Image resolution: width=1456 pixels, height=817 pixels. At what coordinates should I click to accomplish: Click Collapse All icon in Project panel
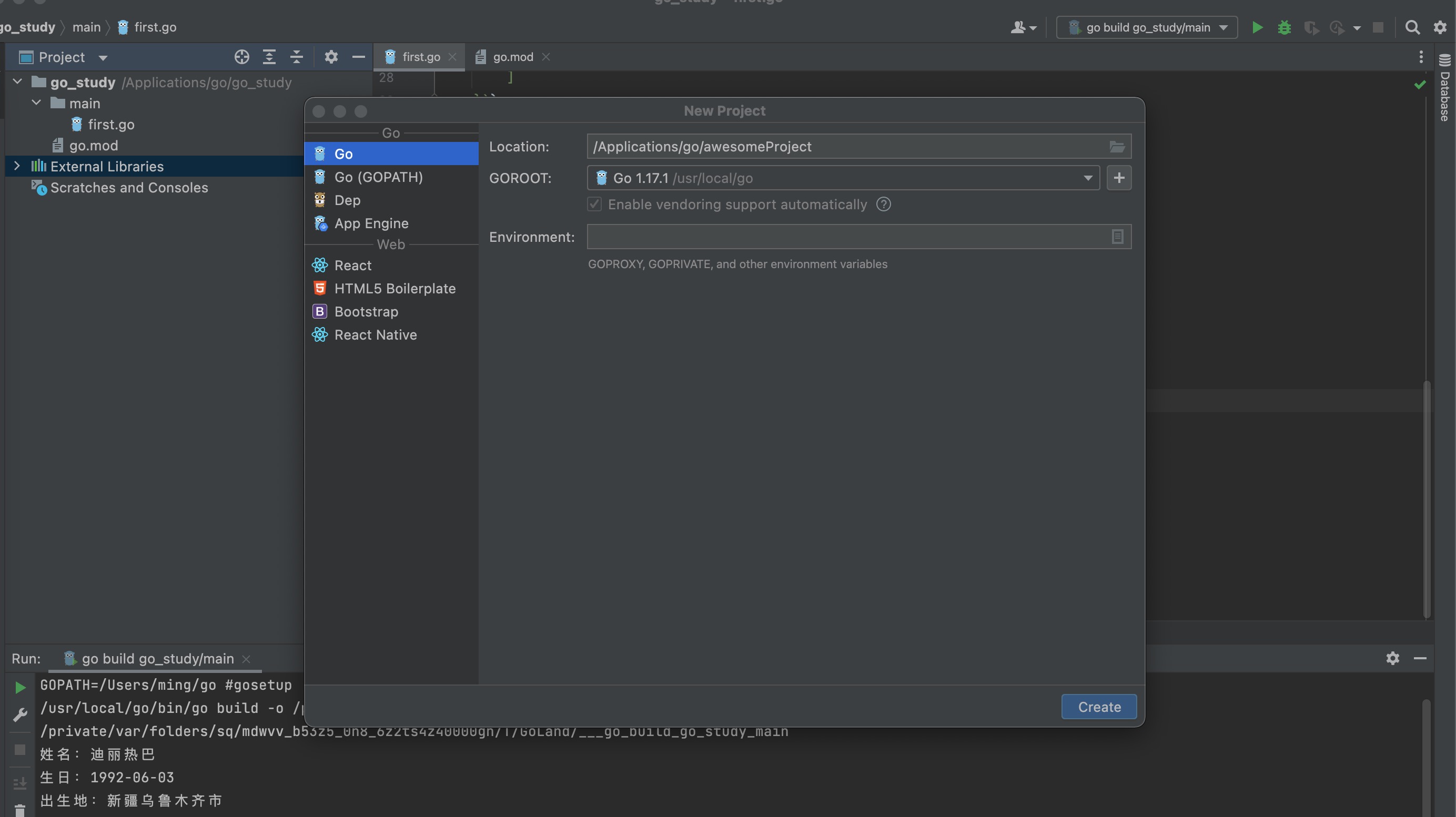pyautogui.click(x=297, y=57)
